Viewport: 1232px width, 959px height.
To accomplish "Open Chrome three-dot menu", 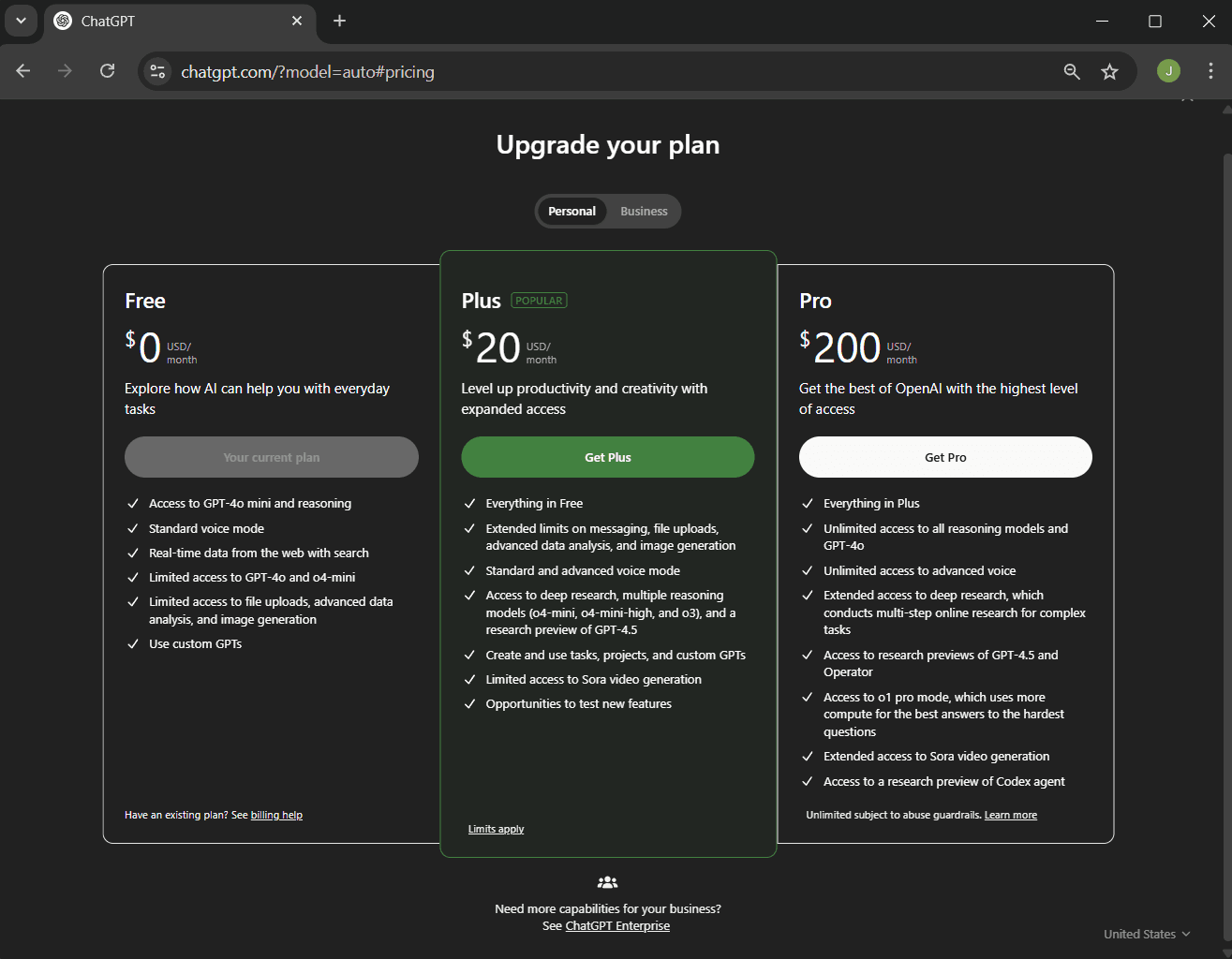I will click(x=1210, y=71).
